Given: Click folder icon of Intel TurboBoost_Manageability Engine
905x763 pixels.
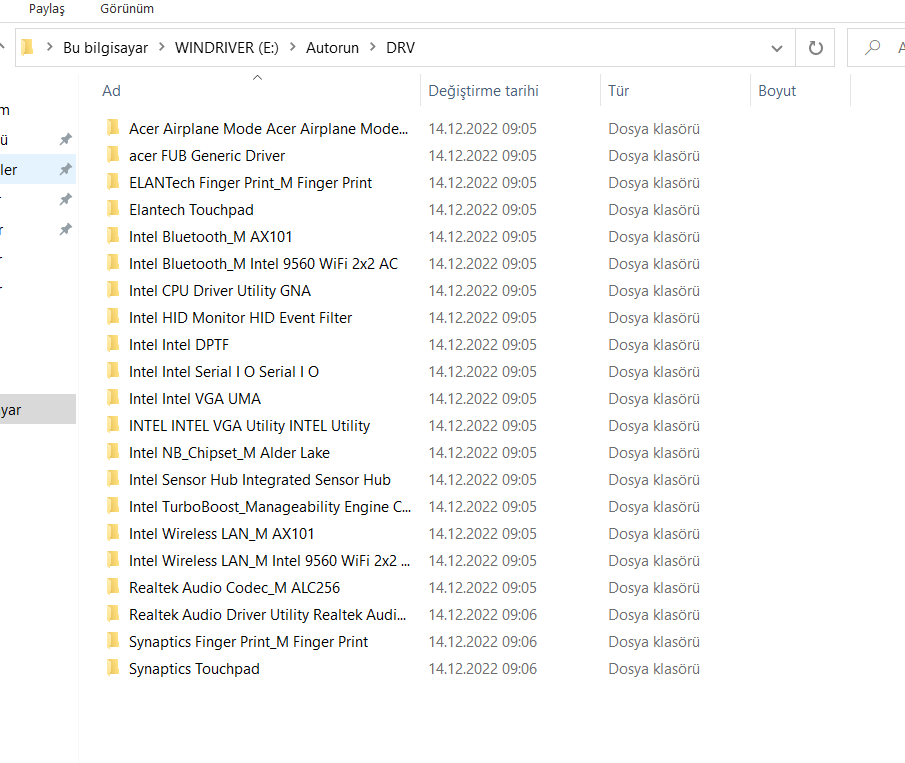Looking at the screenshot, I should [x=113, y=506].
